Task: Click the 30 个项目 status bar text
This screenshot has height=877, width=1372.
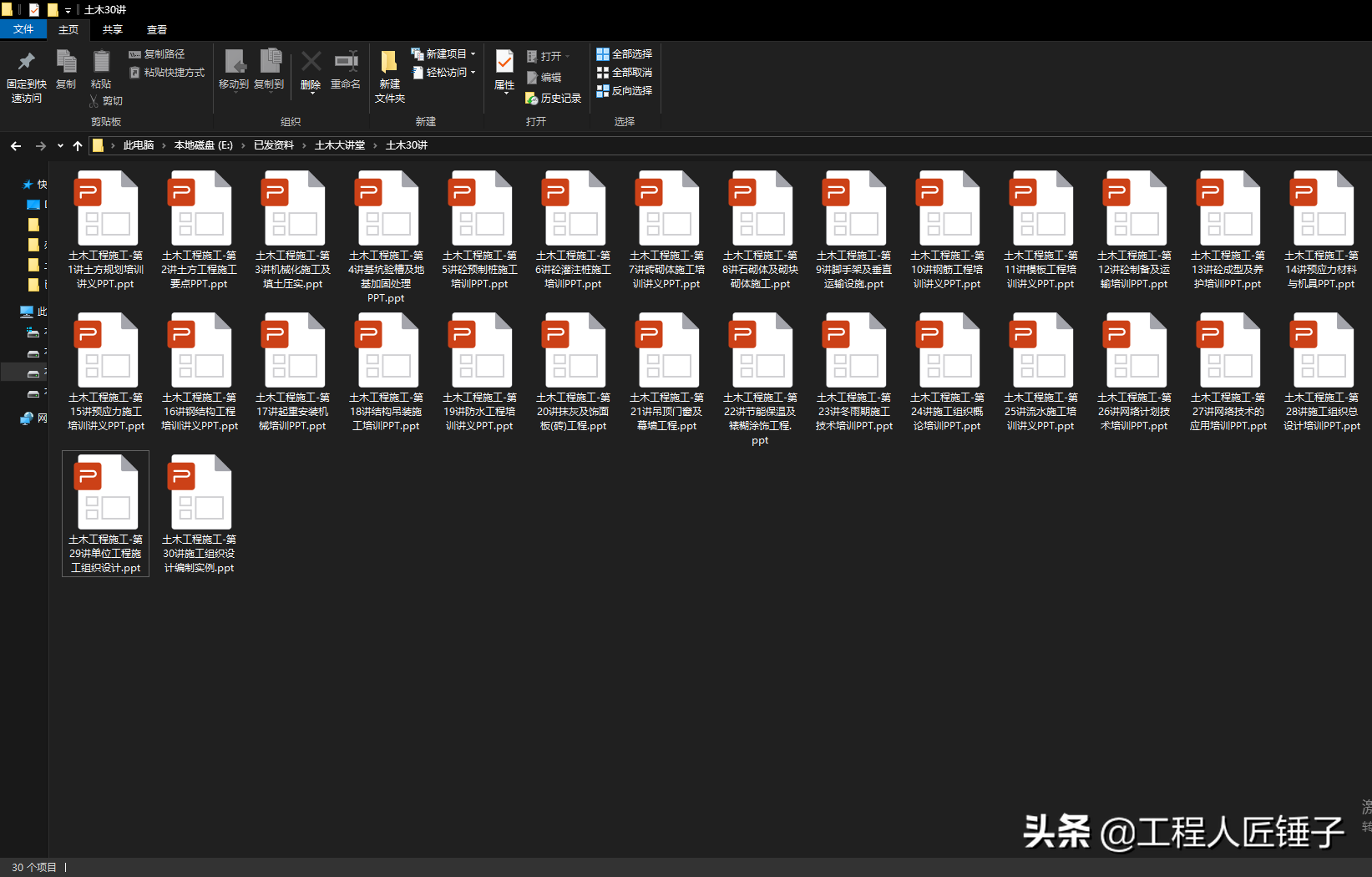Action: (x=34, y=868)
